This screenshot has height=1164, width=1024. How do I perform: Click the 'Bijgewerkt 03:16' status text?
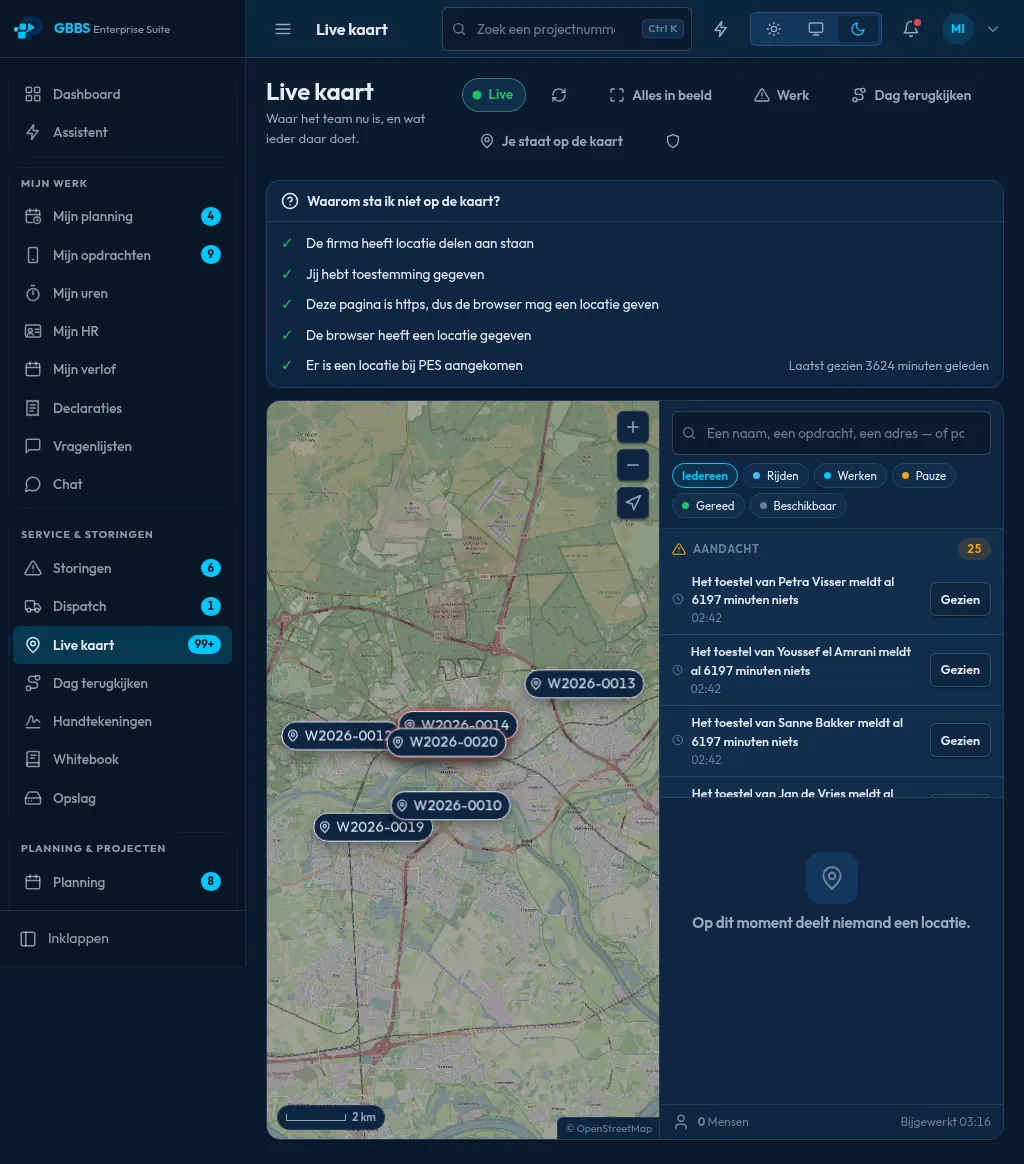coord(945,1122)
